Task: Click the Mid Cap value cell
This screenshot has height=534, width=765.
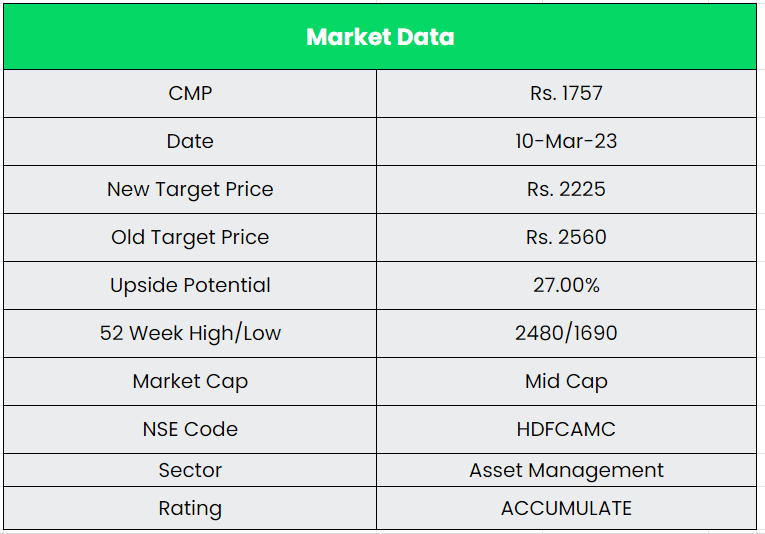Action: 566,381
